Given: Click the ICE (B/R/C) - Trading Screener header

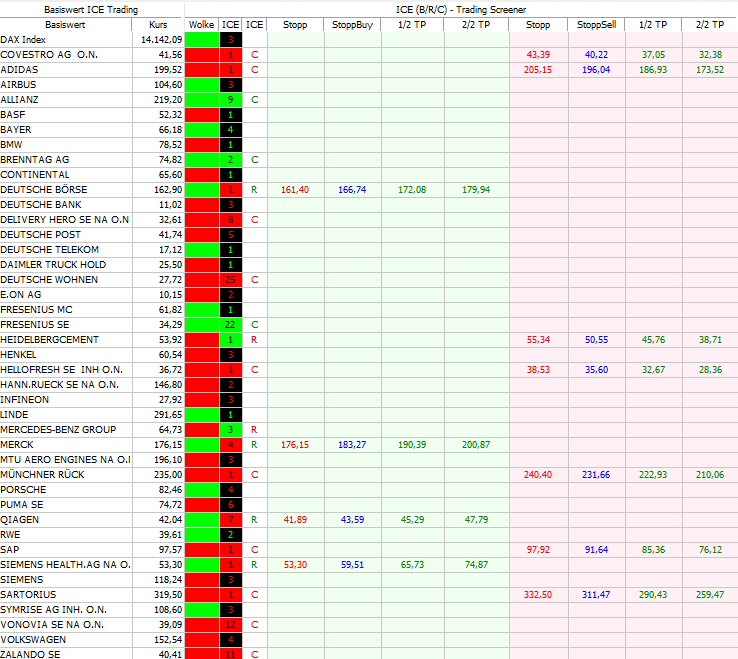Looking at the screenshot, I should click(461, 9).
